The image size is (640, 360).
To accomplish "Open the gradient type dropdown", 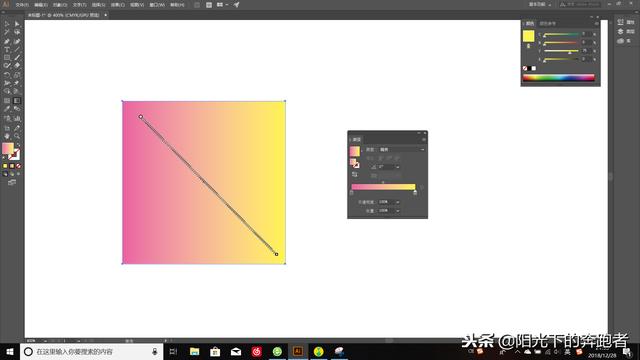I will coord(402,150).
